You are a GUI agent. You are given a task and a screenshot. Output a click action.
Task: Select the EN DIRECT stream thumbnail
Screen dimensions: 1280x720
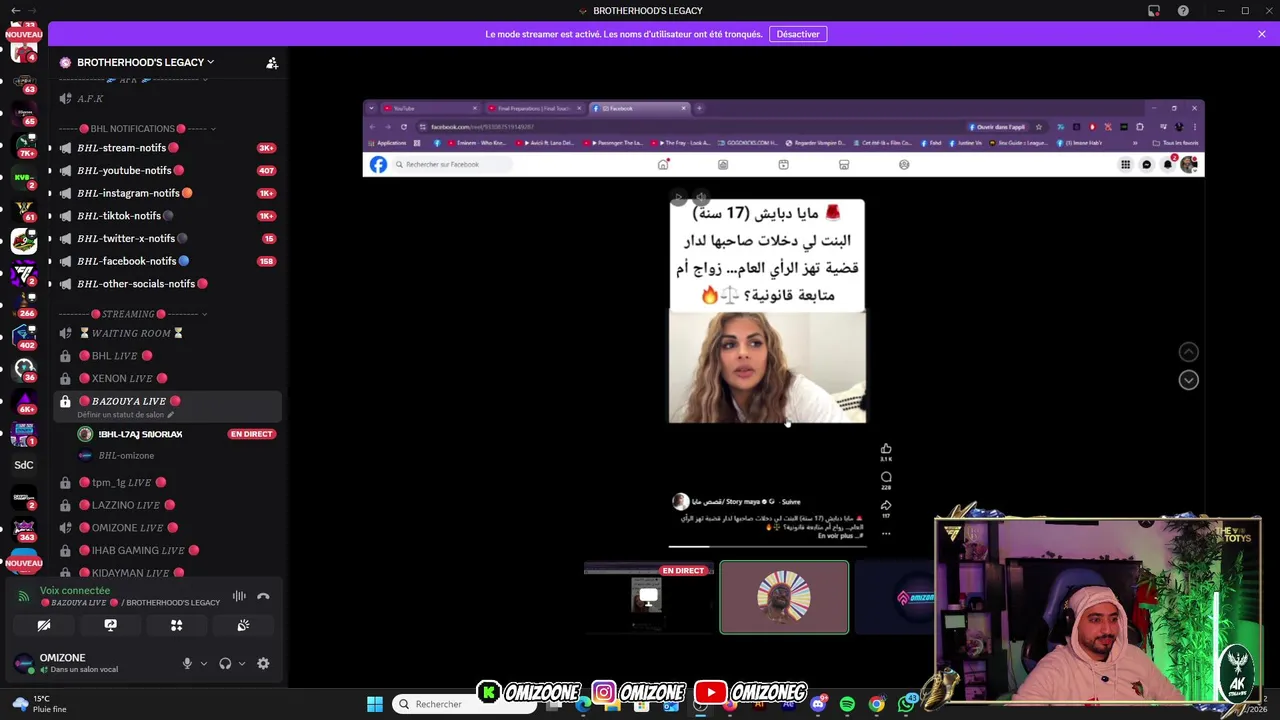(649, 598)
